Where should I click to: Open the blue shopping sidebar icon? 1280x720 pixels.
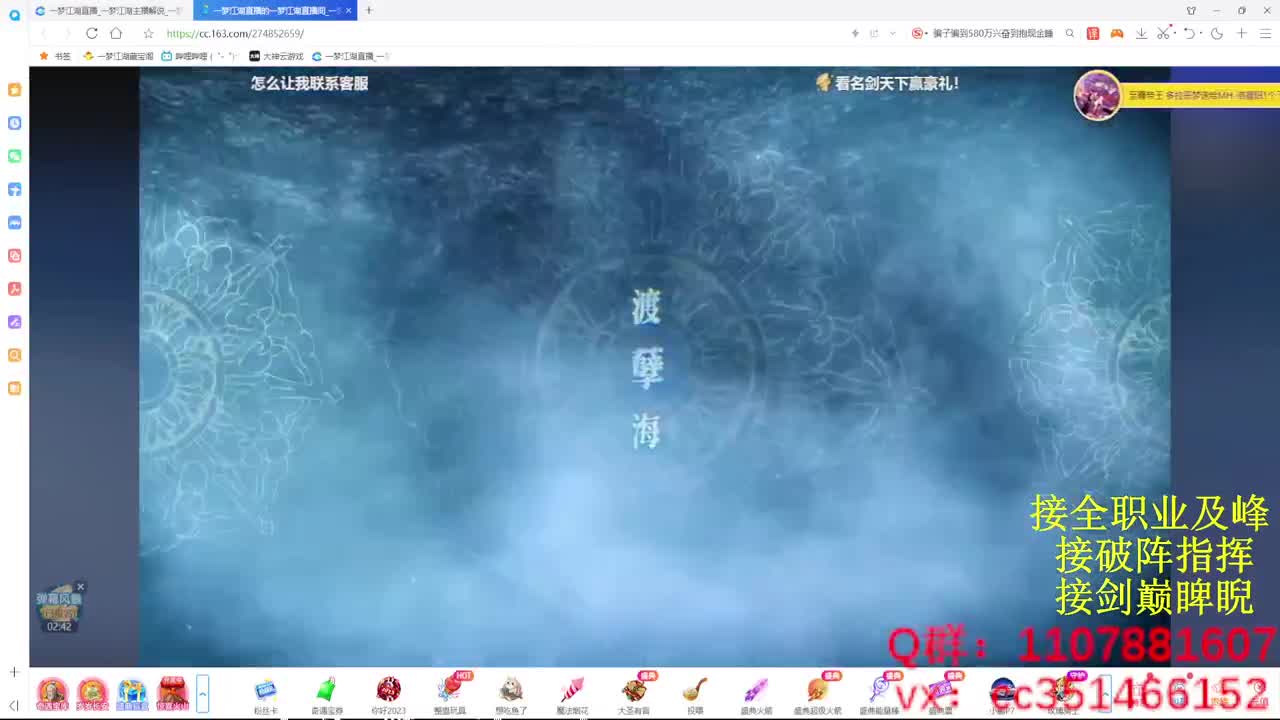pyautogui.click(x=14, y=189)
